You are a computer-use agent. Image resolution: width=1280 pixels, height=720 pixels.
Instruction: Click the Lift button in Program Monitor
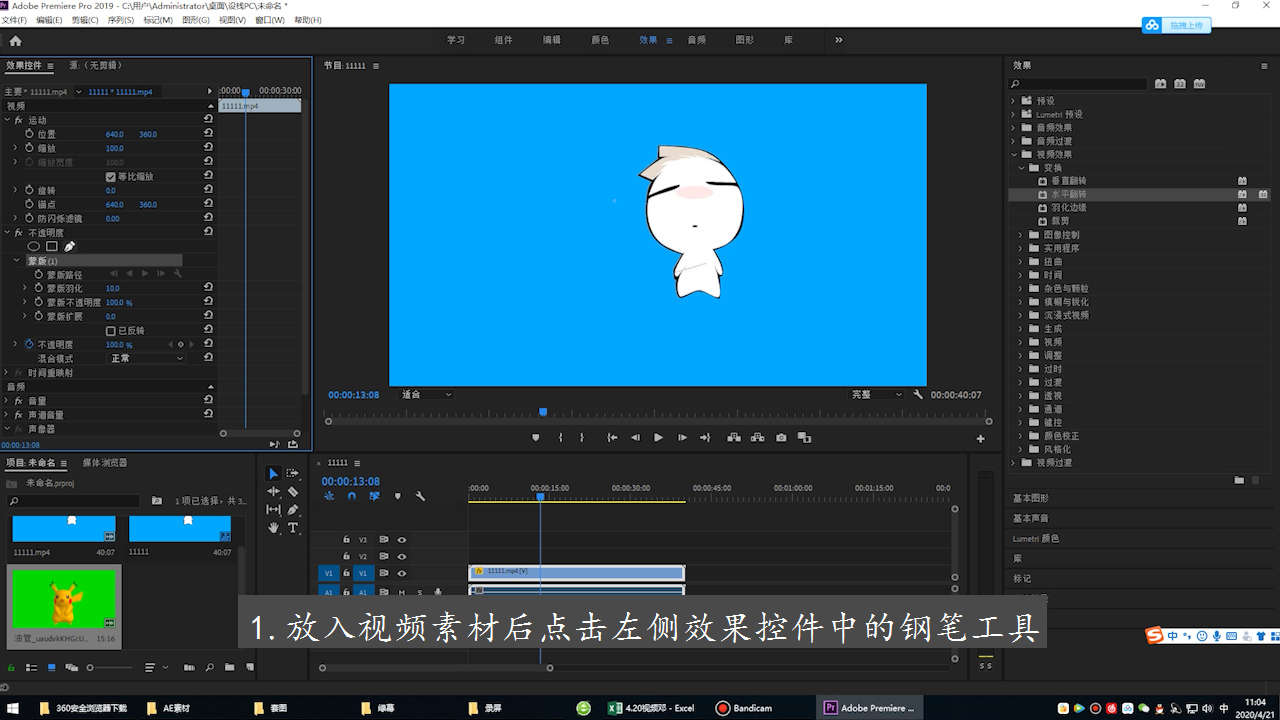coord(734,437)
